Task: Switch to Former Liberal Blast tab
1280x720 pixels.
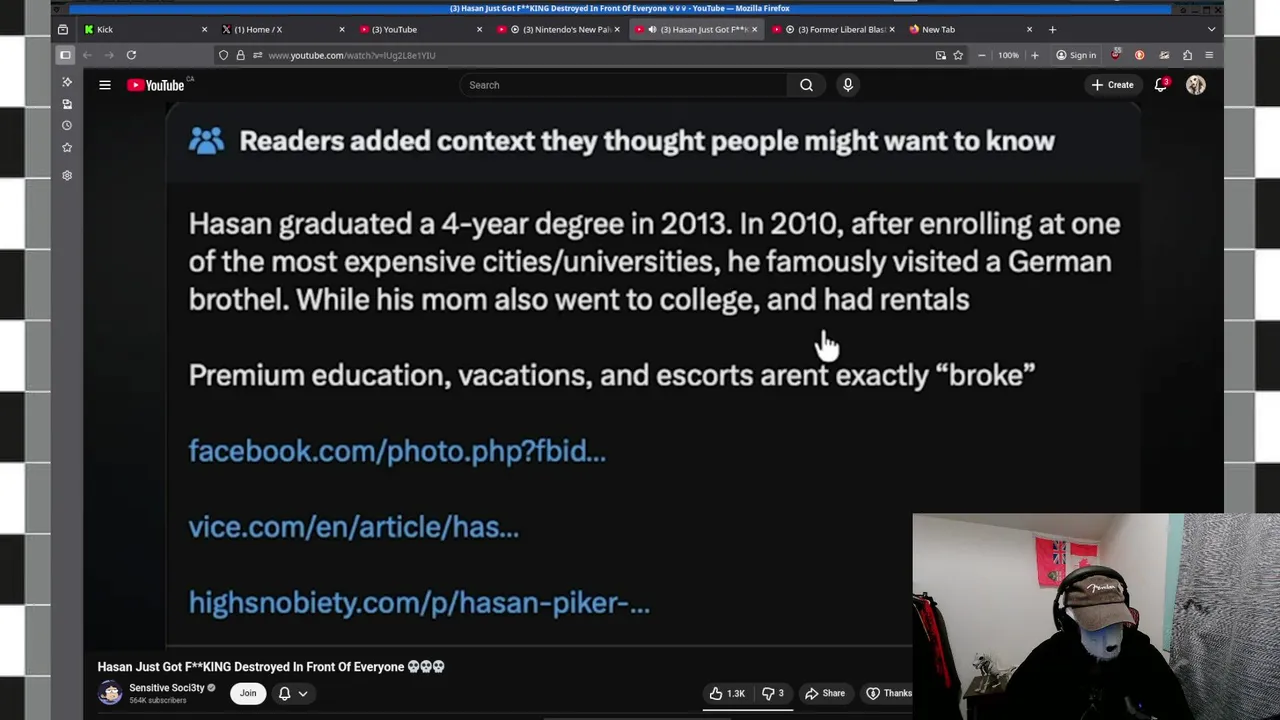Action: (834, 29)
